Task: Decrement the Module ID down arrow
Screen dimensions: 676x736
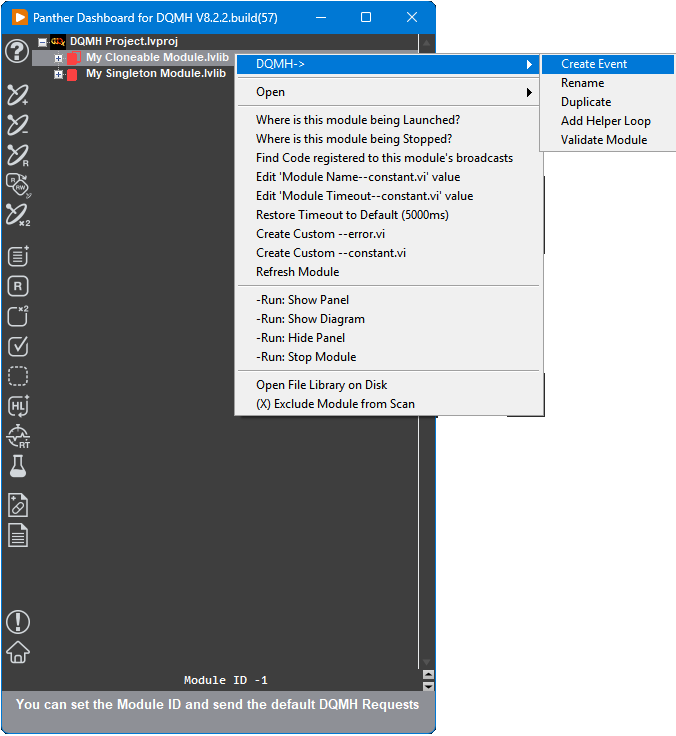Action: [428, 686]
